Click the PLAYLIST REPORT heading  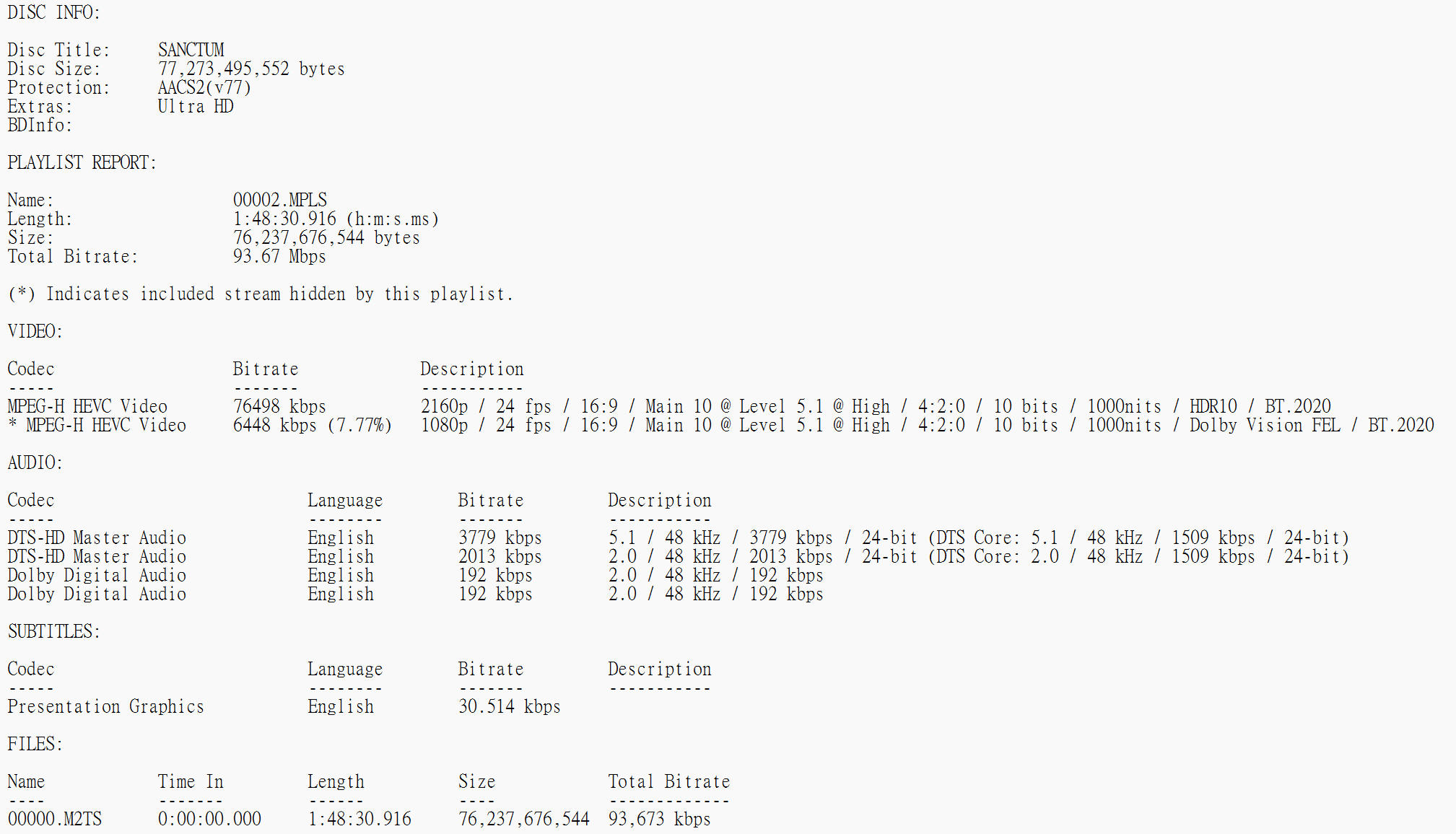click(82, 162)
